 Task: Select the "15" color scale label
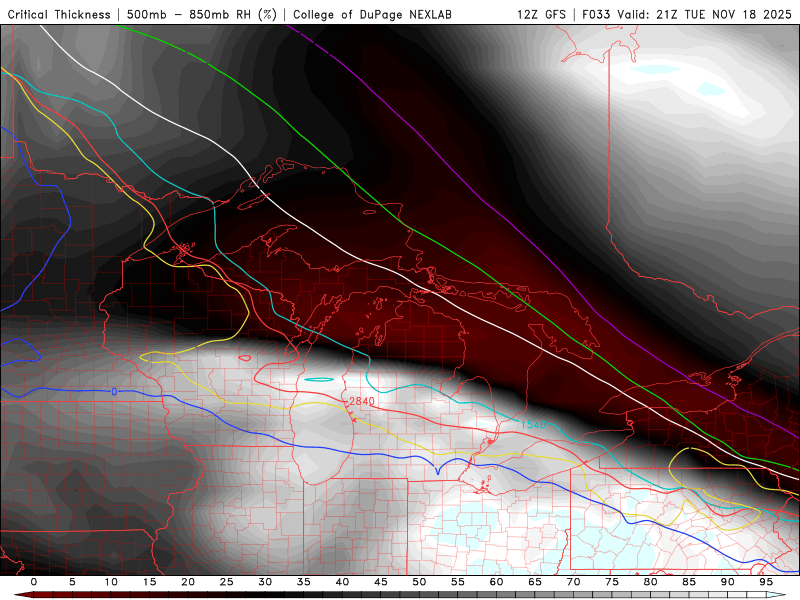[x=149, y=582]
